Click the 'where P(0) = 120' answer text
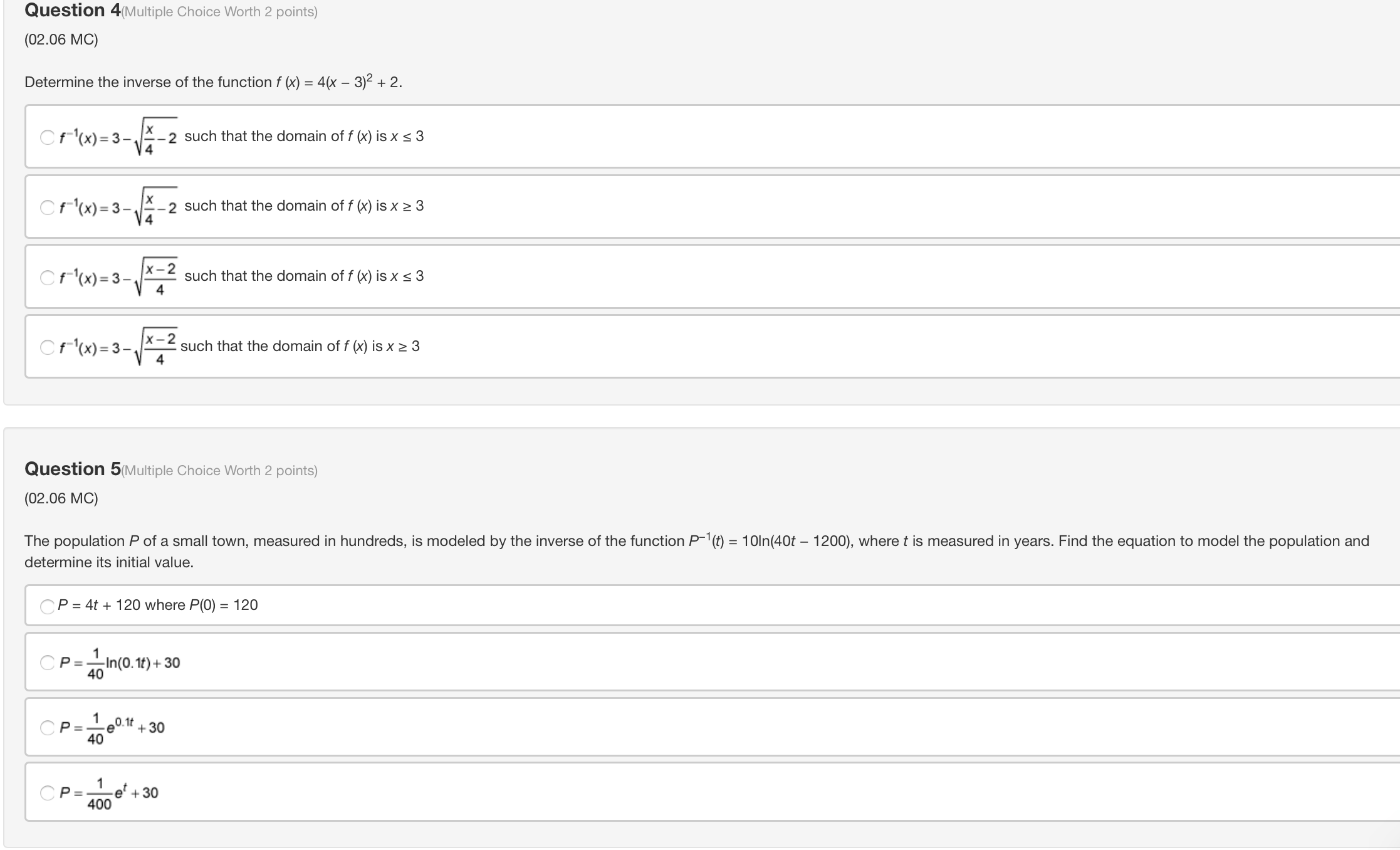1400x850 pixels. point(201,605)
